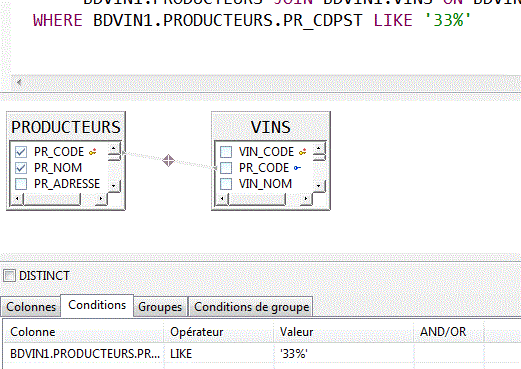Click VINS horizontal scroll right arrow
521x369 pixels.
coord(305,199)
